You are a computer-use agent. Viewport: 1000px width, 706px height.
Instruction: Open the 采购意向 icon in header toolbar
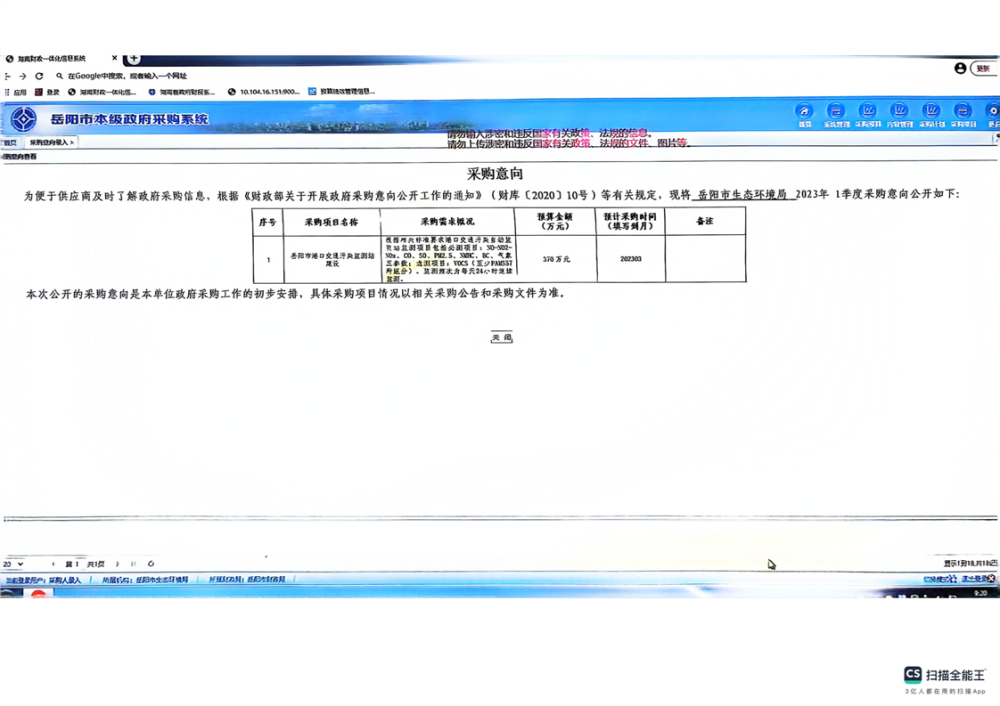pos(867,113)
